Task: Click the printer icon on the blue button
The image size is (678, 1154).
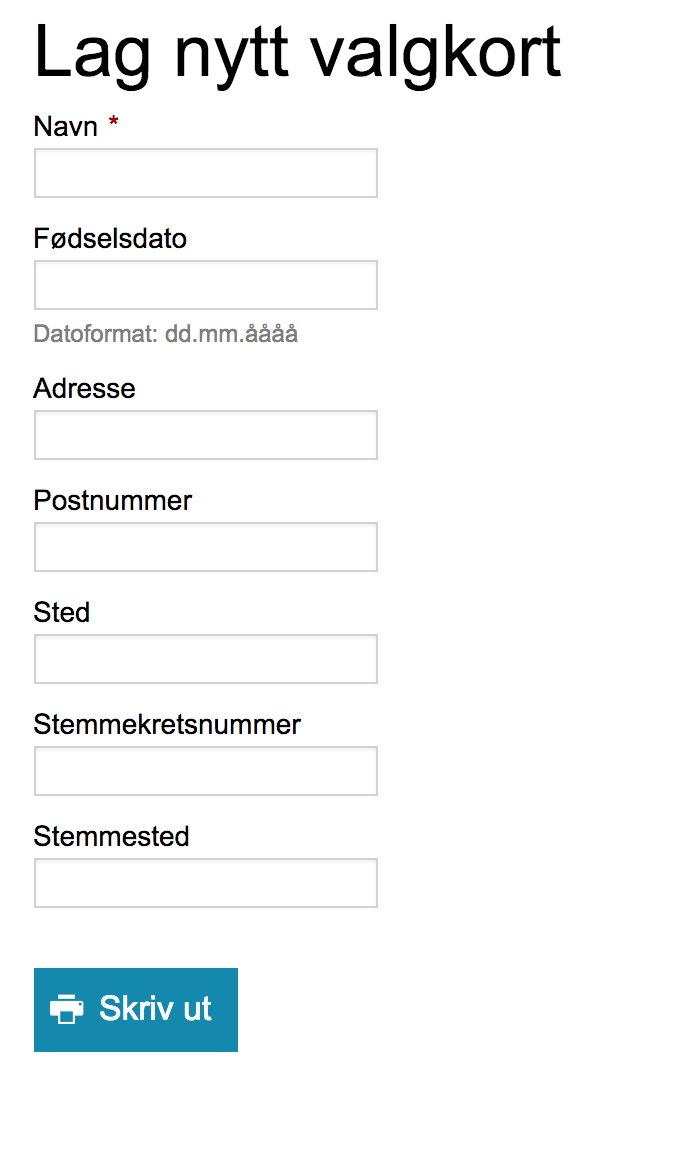Action: (x=66, y=1009)
